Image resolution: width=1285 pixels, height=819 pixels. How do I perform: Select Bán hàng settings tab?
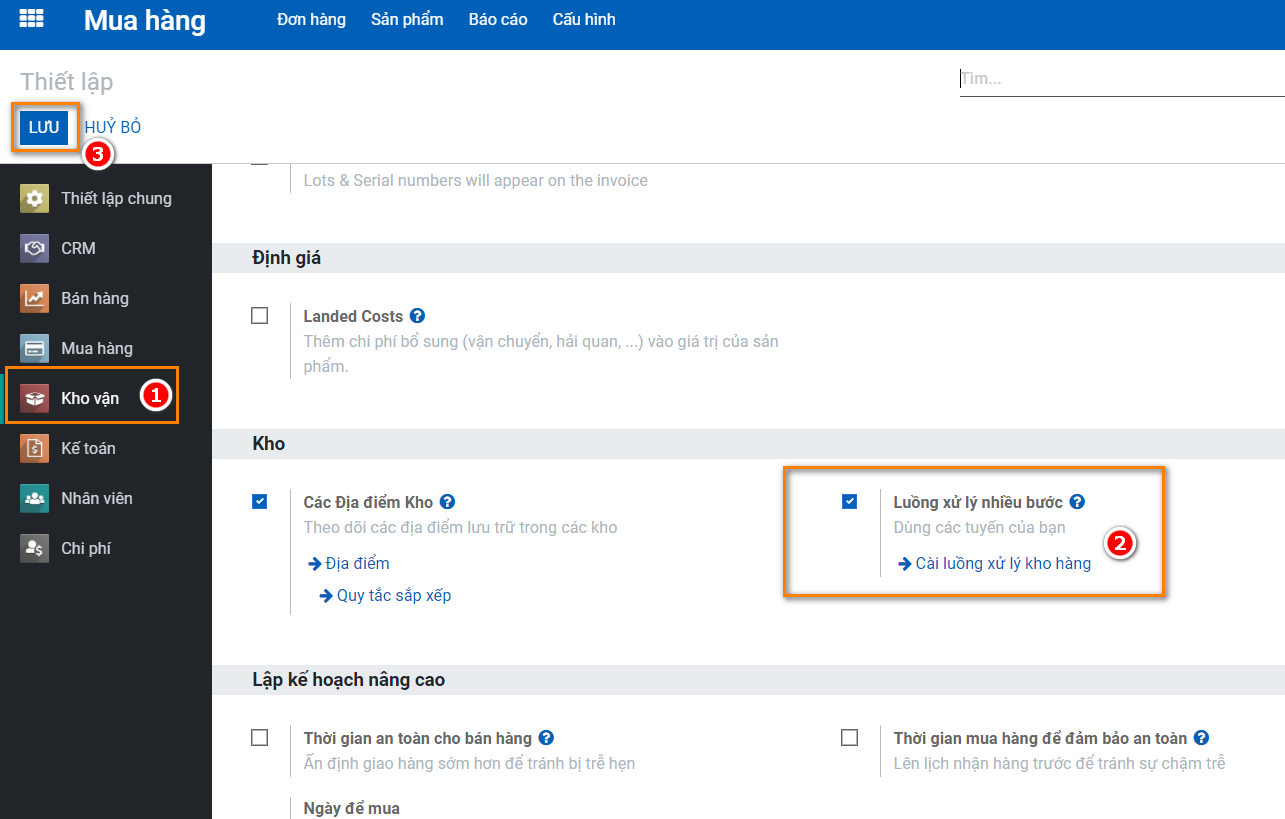point(106,298)
